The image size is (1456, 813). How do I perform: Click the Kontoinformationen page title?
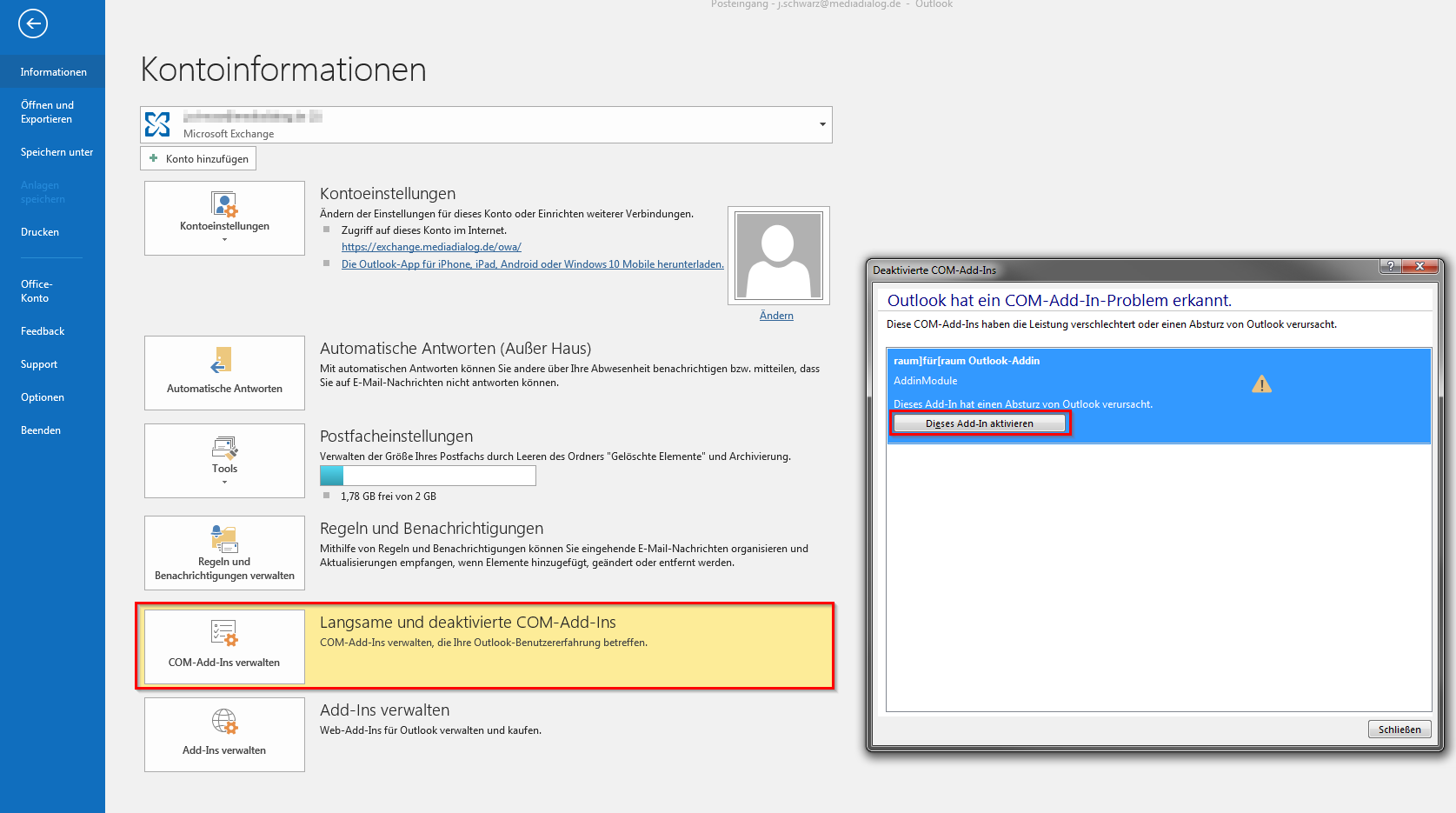pos(283,70)
